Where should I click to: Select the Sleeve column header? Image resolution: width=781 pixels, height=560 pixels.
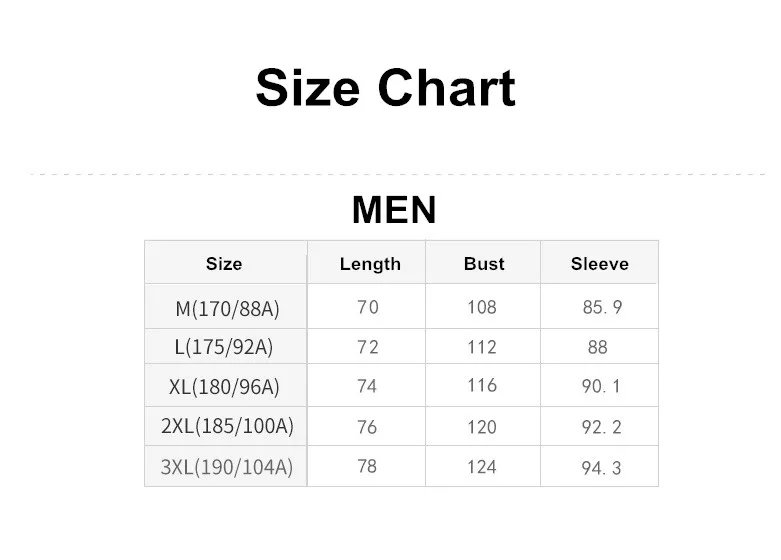(600, 263)
